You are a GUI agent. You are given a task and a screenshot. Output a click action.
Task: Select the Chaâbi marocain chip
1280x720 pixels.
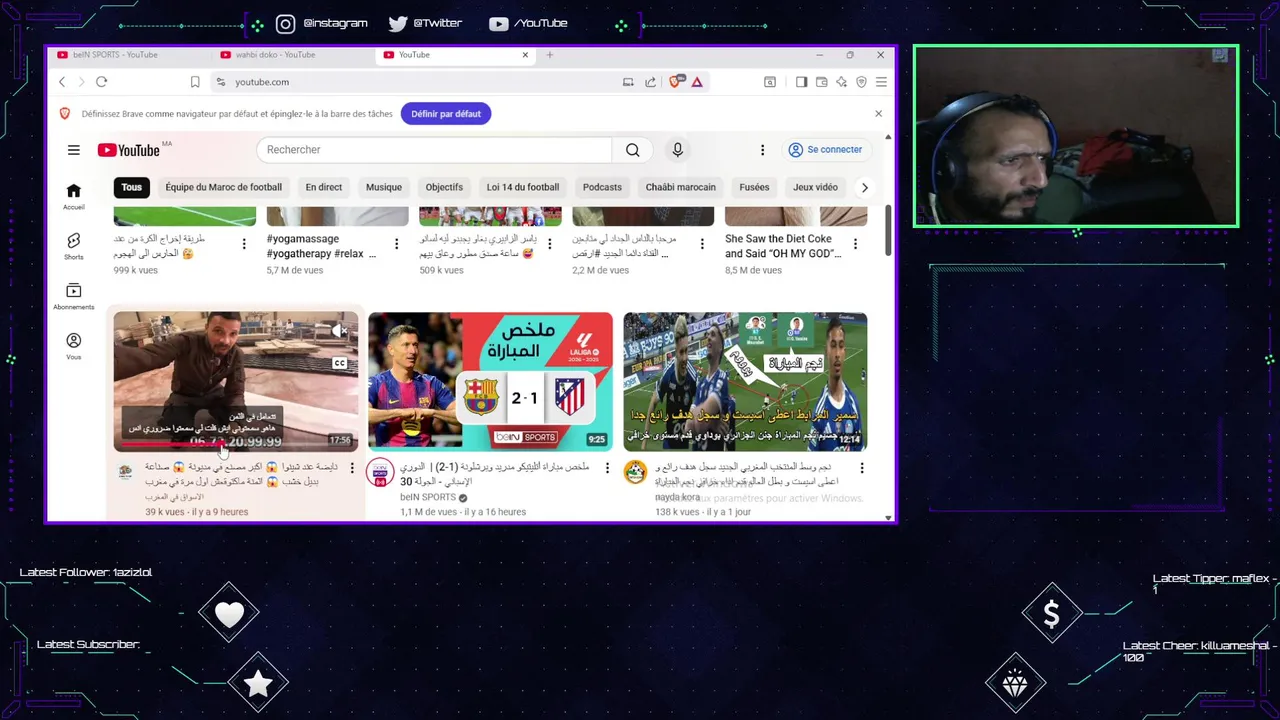[681, 187]
